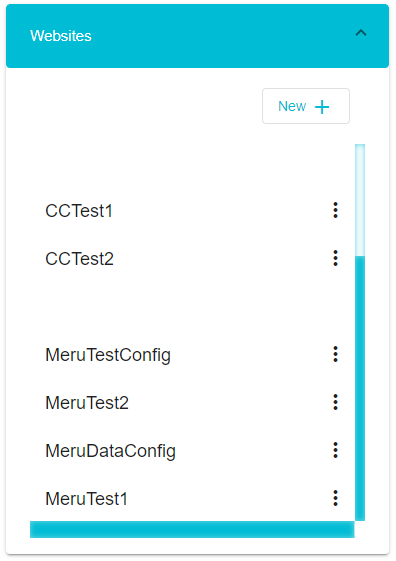
Task: Collapse the Websites panel with chevron
Action: [361, 33]
